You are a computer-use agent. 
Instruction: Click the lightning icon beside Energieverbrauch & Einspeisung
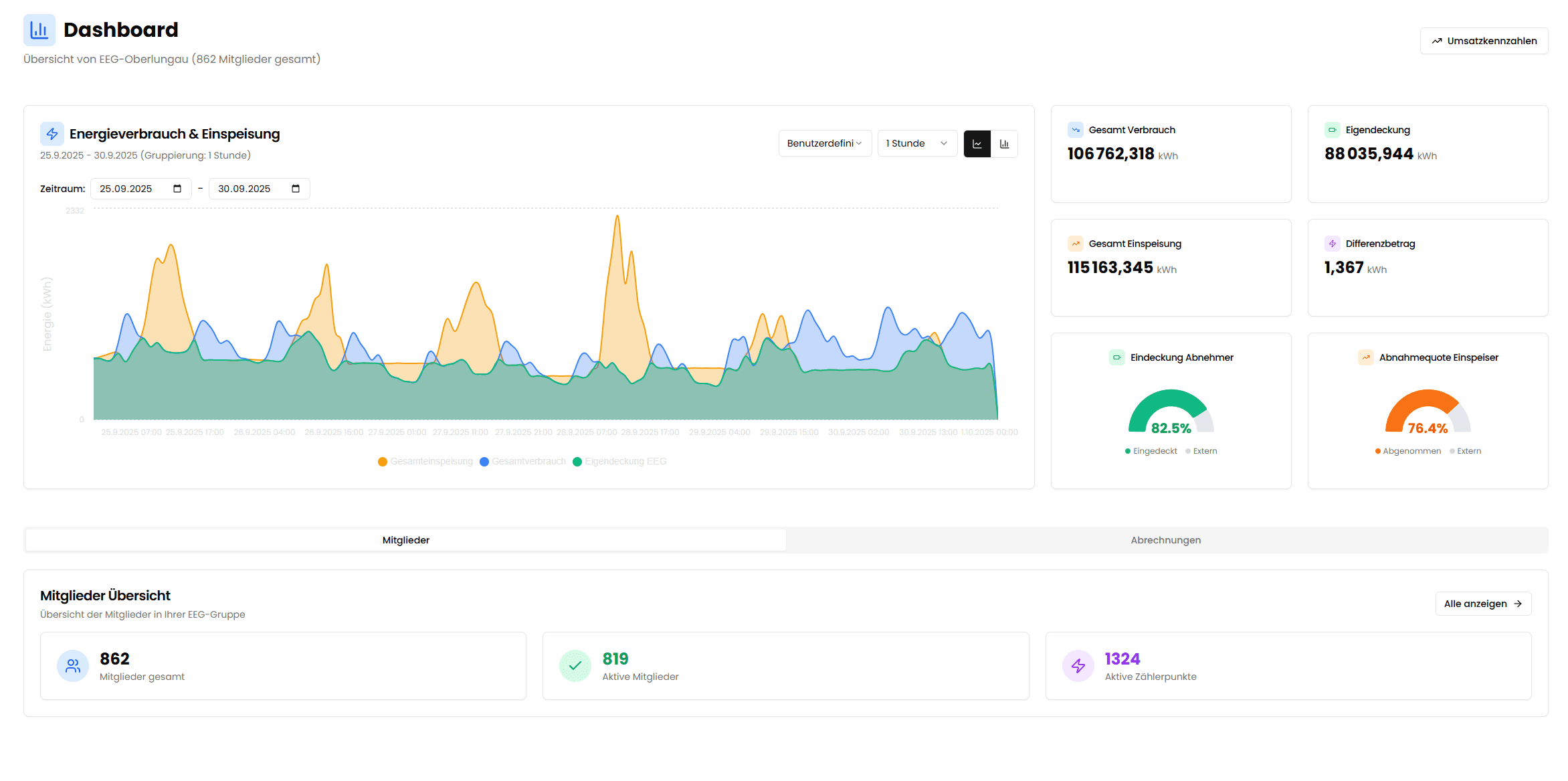[x=52, y=134]
